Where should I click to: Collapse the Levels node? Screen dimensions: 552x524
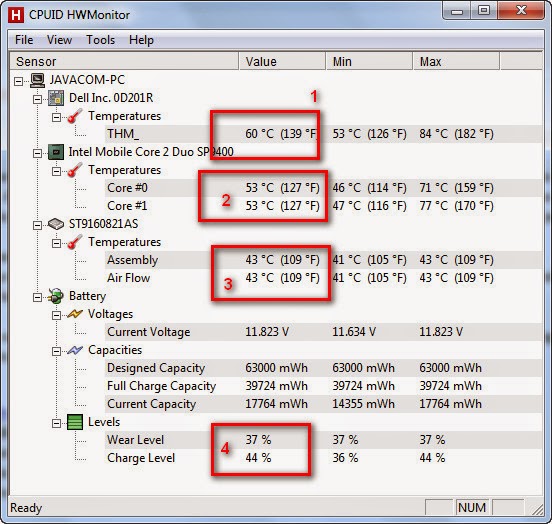[56, 423]
